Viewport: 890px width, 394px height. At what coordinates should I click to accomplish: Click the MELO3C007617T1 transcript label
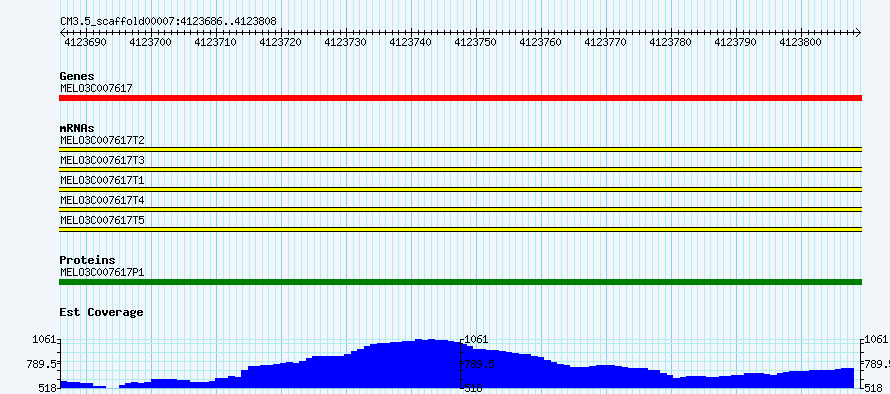[x=102, y=180]
